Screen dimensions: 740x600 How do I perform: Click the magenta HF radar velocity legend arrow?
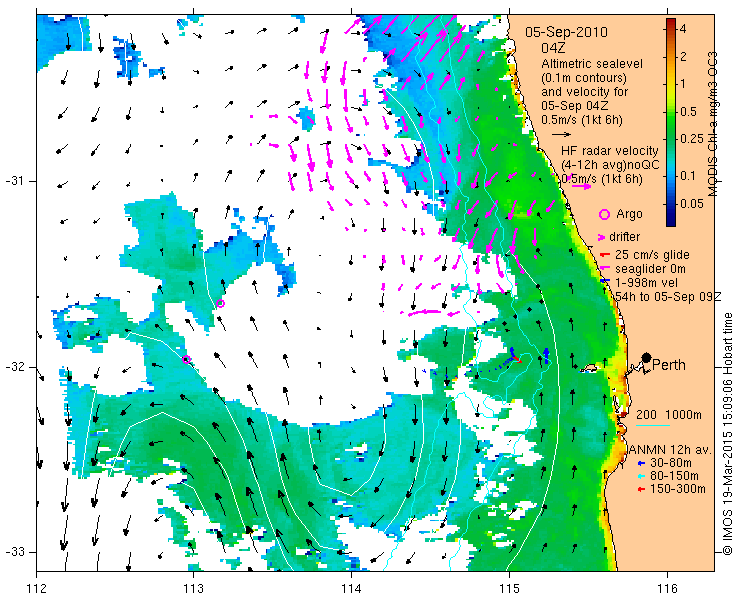coord(581,186)
